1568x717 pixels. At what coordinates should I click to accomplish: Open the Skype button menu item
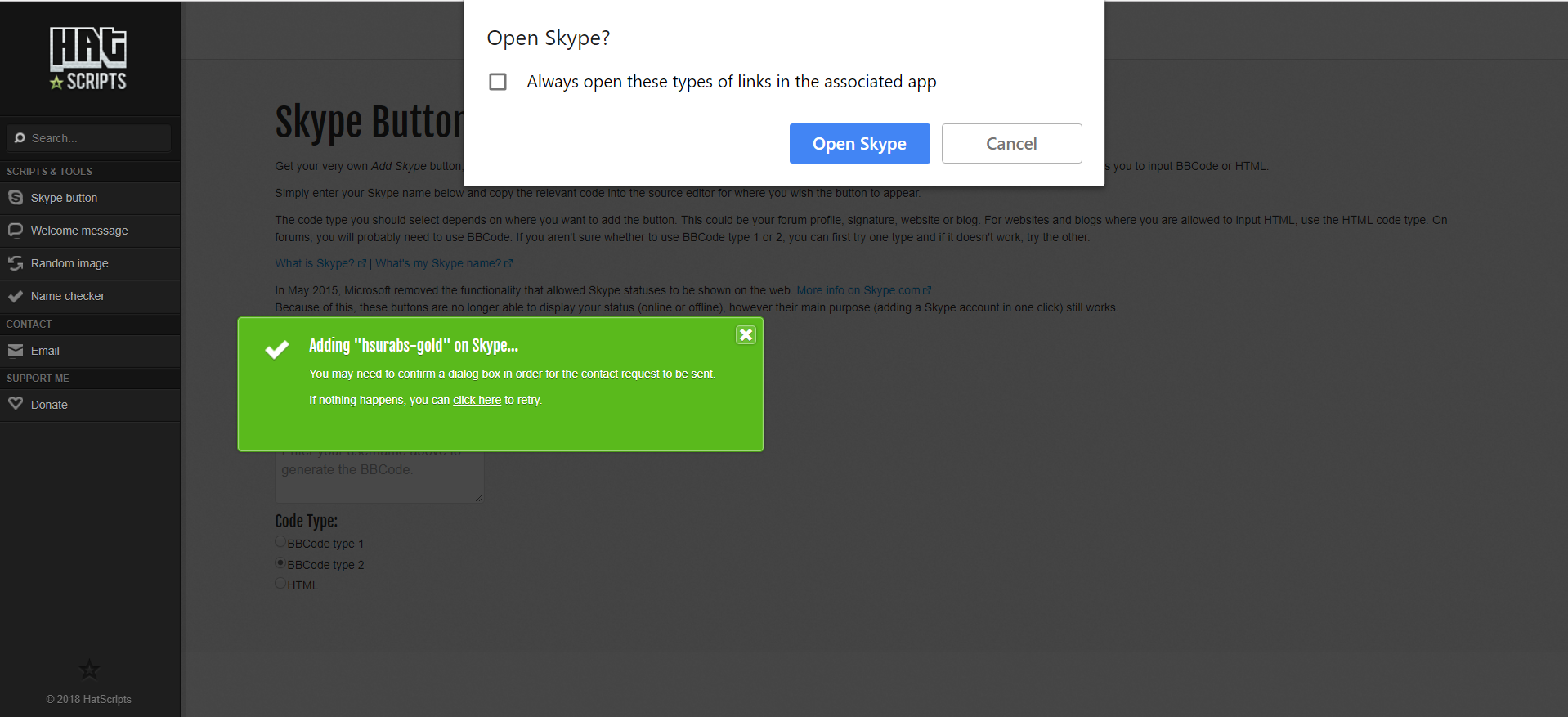click(x=90, y=198)
